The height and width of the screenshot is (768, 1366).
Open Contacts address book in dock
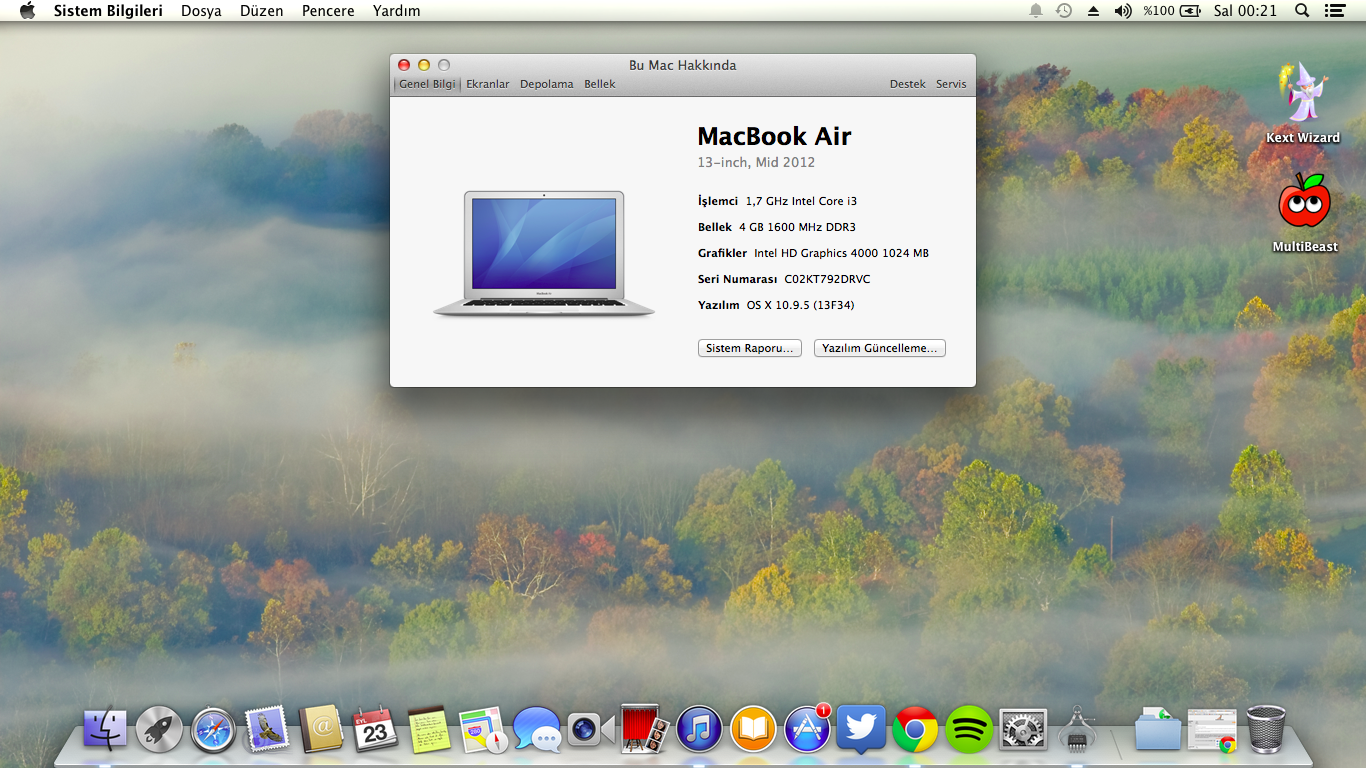321,730
